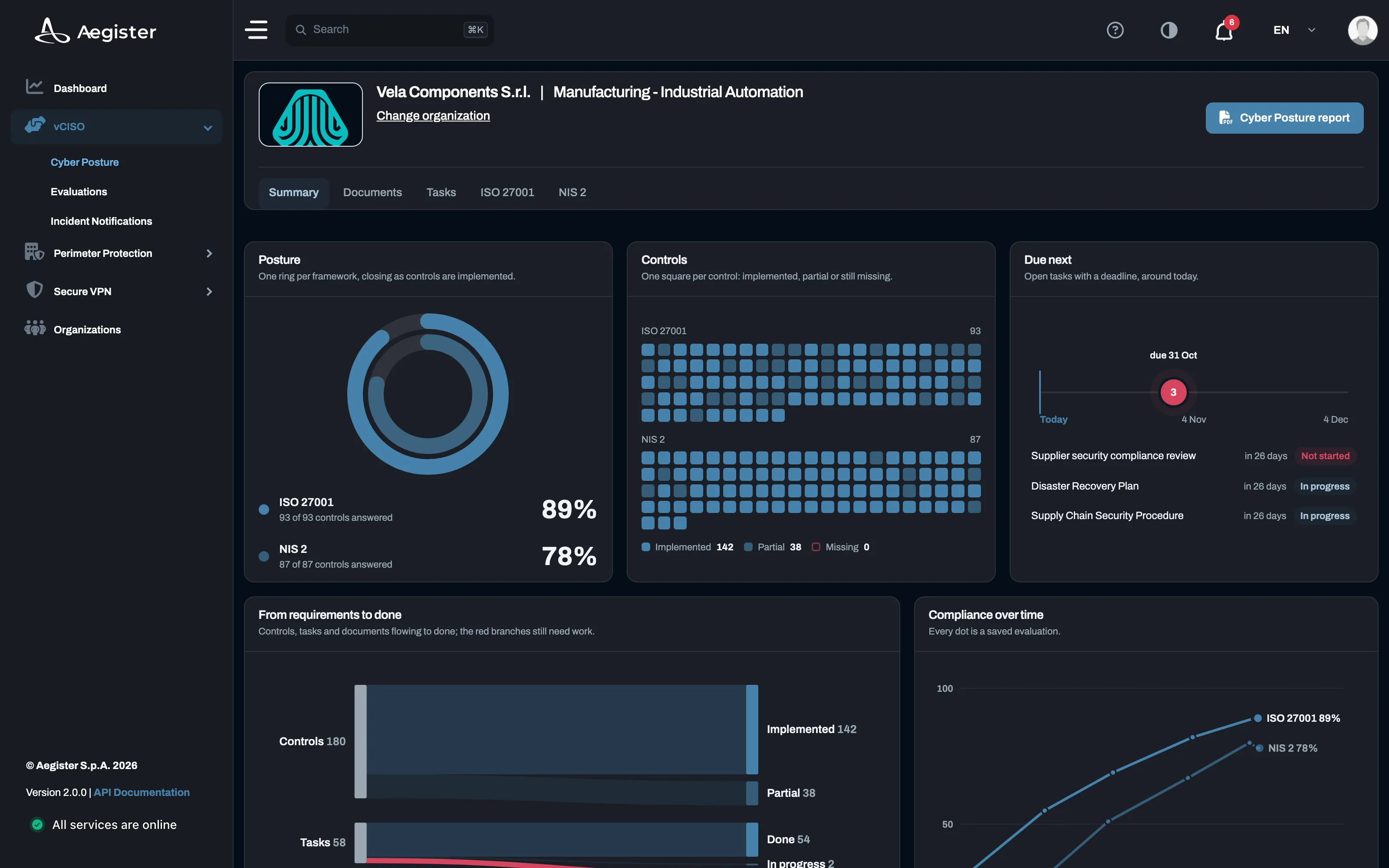
Task: Click the Missing legend swatch
Action: [816, 547]
